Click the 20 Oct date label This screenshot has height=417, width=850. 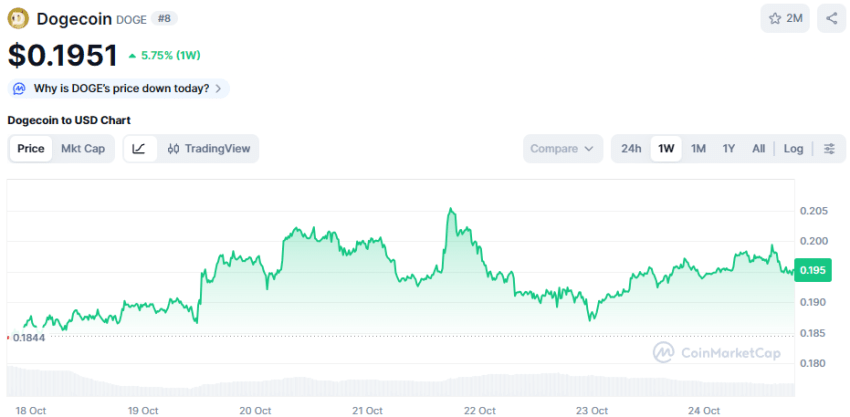(256, 410)
